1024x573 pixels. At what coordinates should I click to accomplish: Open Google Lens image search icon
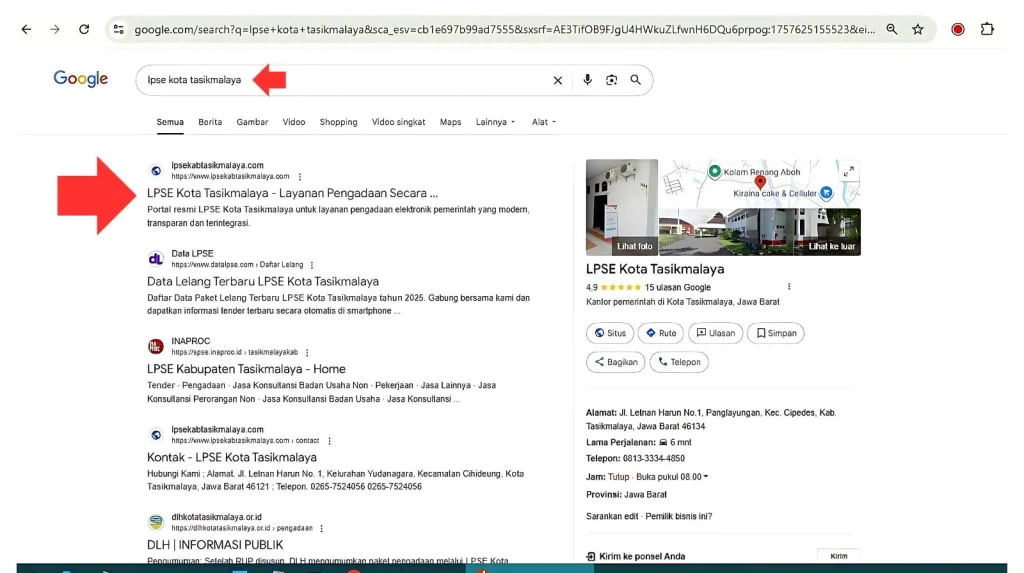(x=611, y=80)
